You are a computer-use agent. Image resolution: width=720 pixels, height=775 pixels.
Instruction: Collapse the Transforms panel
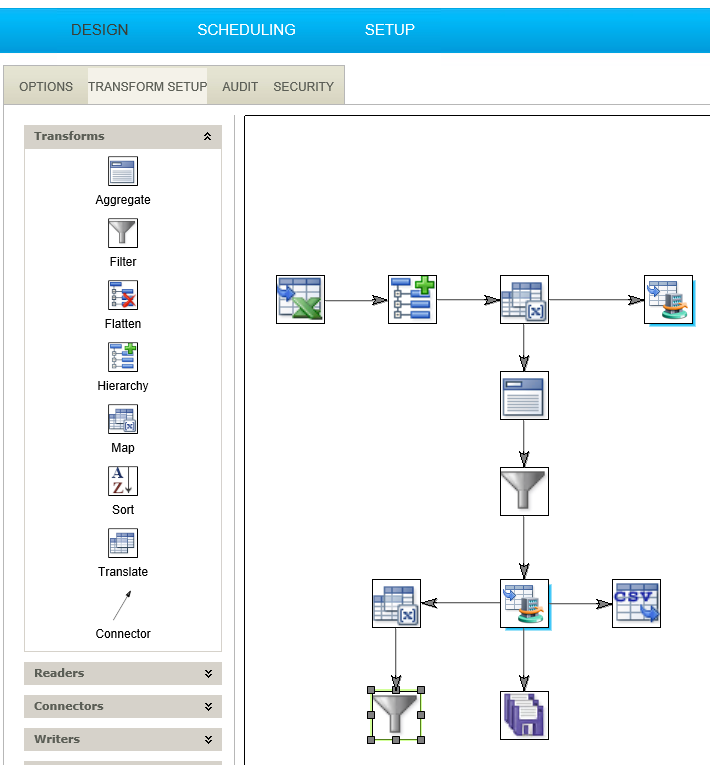(x=207, y=137)
